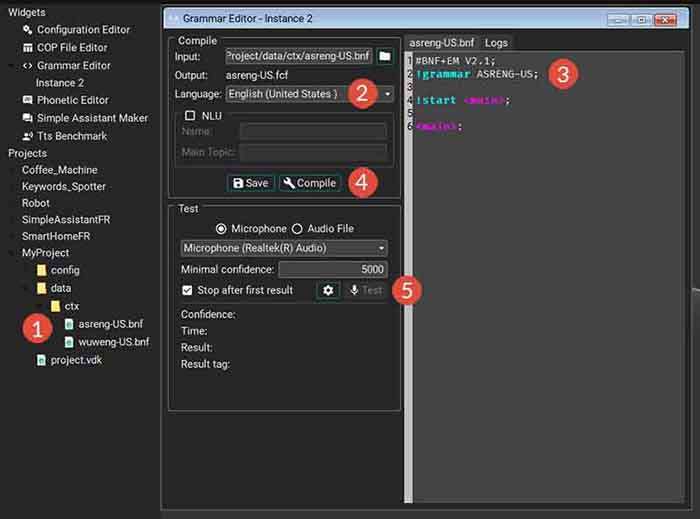
Task: Click the grammar ASRENG-US line in editor
Action: (x=478, y=74)
